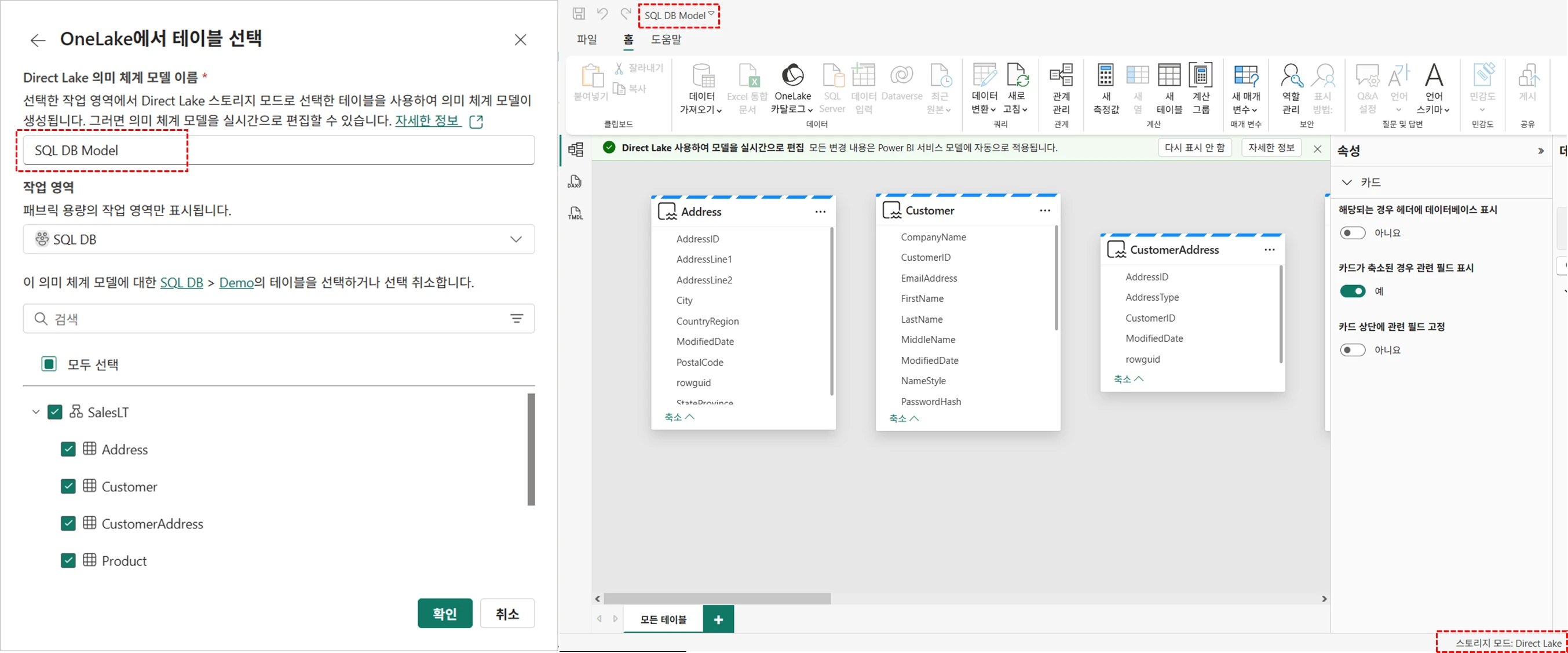Click the save icon in title bar
This screenshot has width=1568, height=653.
[x=579, y=14]
